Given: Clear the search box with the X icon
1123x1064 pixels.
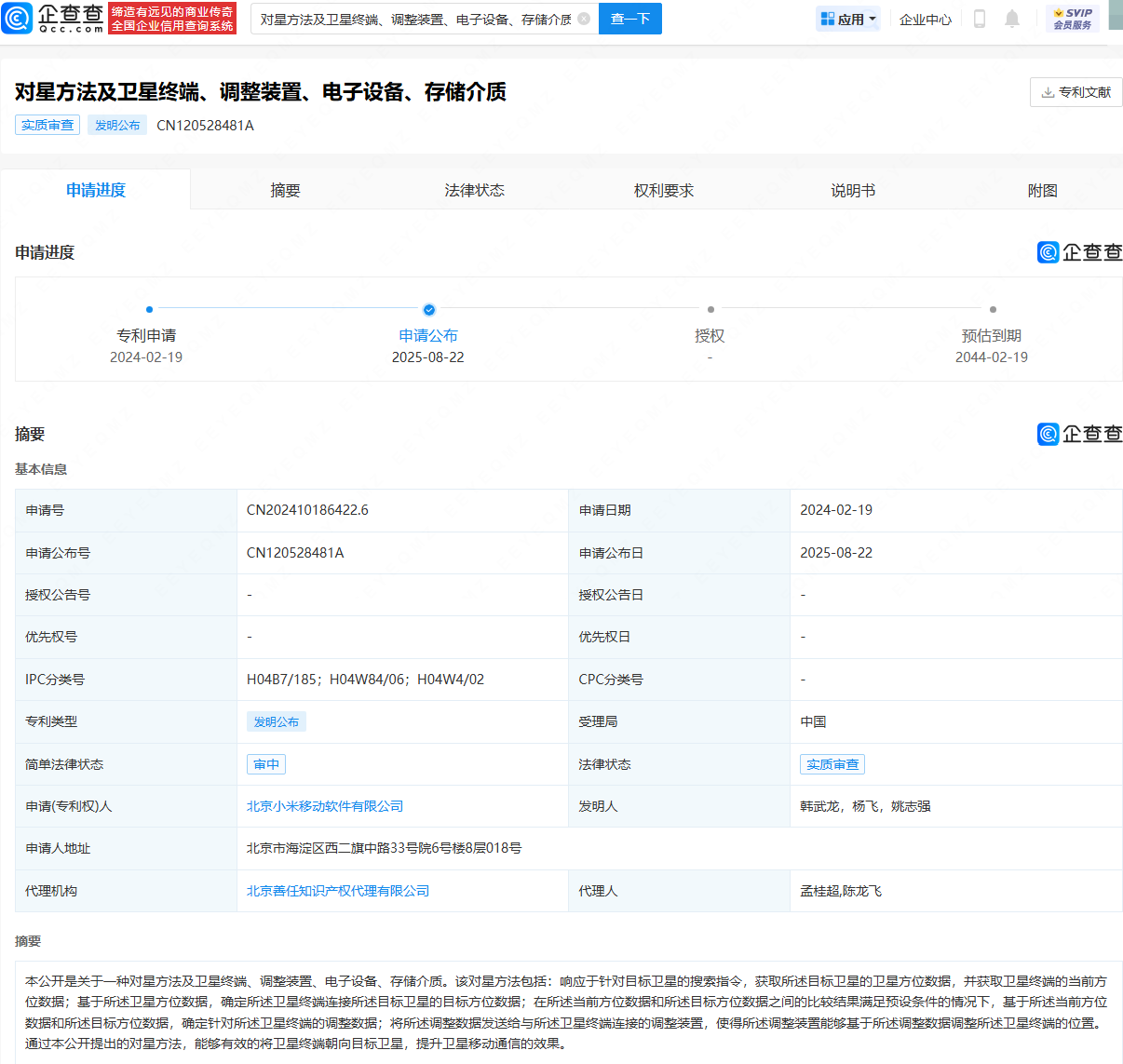Looking at the screenshot, I should (x=584, y=19).
